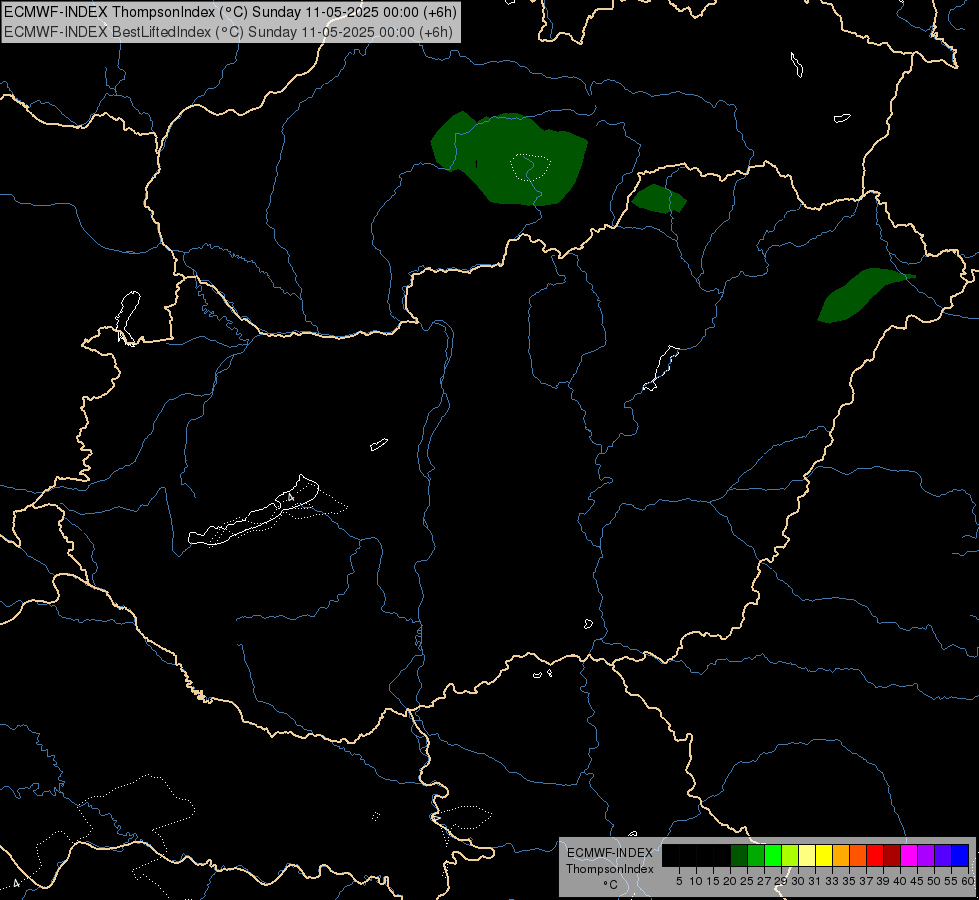Image resolution: width=979 pixels, height=900 pixels.
Task: Select the orange 33-35 legend swatch
Action: [841, 855]
